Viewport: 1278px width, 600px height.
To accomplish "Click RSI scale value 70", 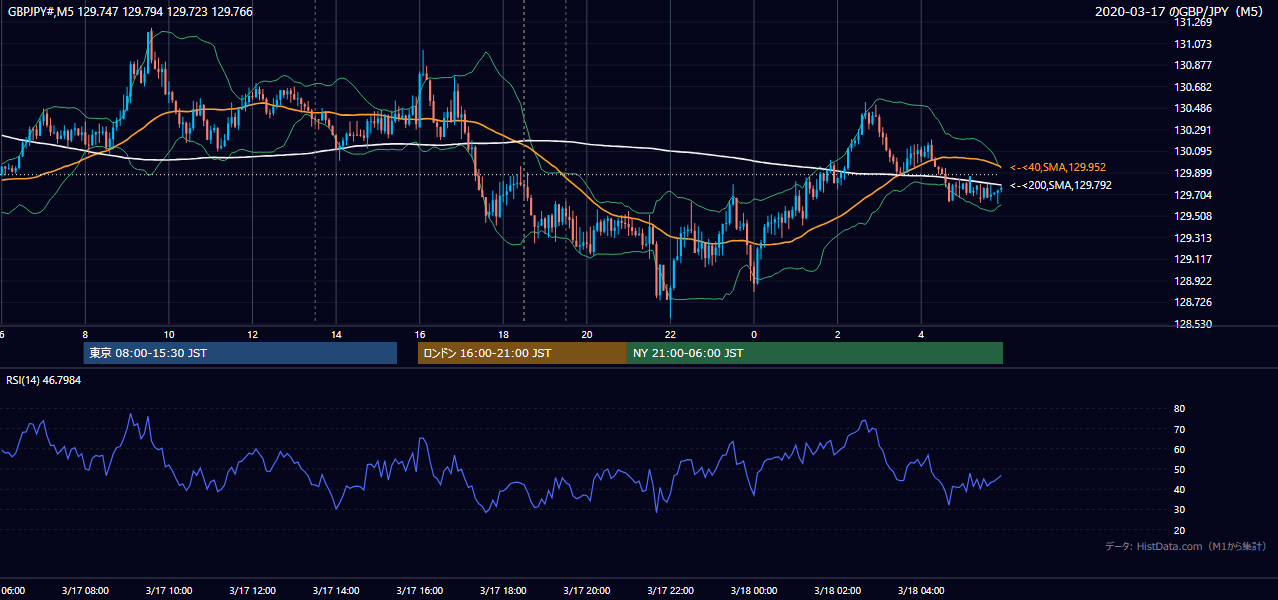I will (1179, 429).
